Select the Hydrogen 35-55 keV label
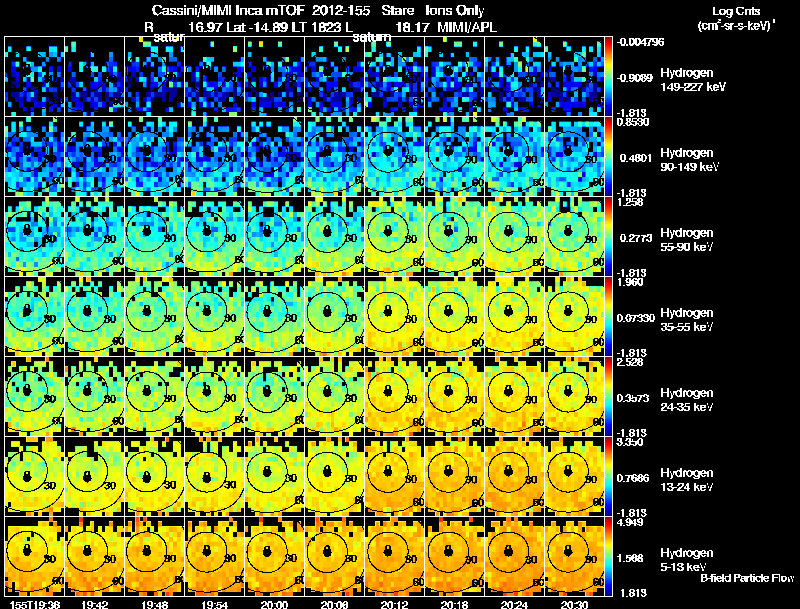800x609 pixels. 687,320
